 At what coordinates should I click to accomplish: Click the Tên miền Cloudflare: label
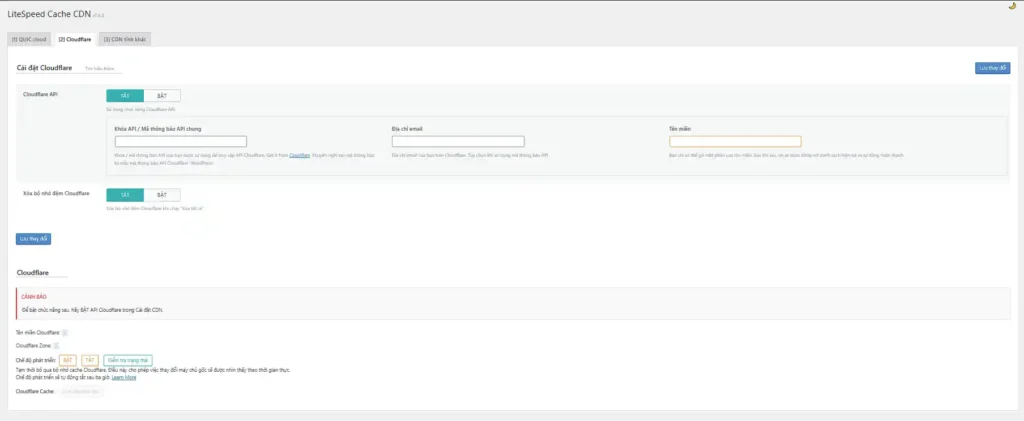[38, 333]
